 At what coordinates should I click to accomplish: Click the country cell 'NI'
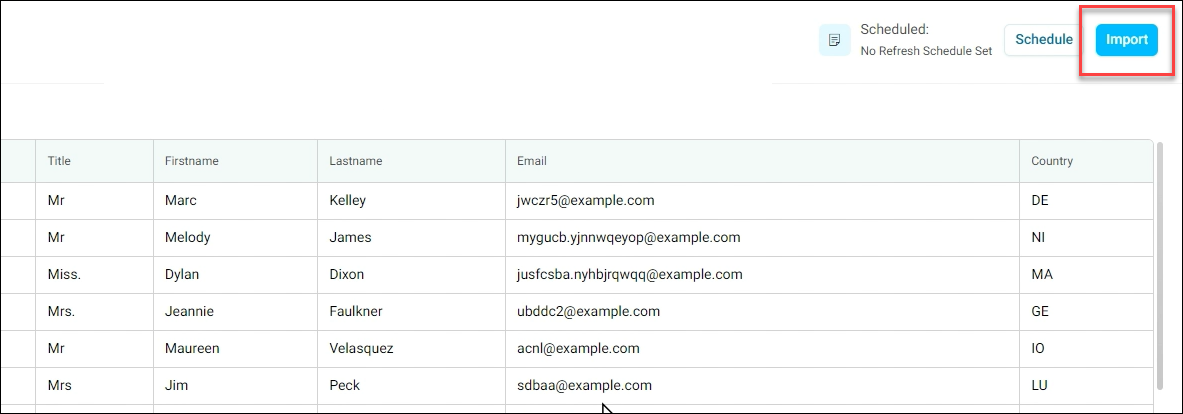1086,238
